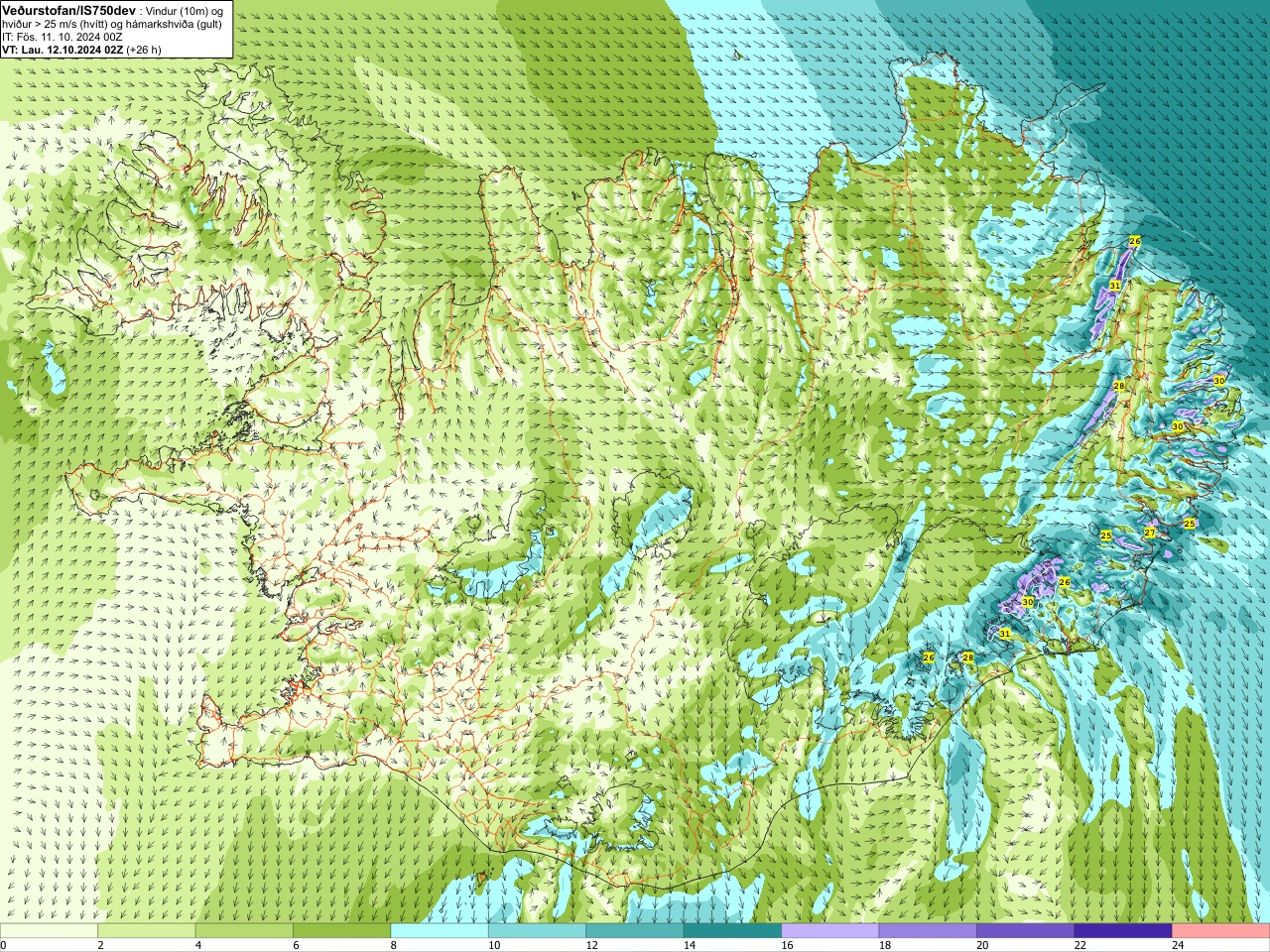Viewport: 1270px width, 952px height.
Task: Select the 22–24 m/s dark indigo swatch
Action: click(x=1123, y=930)
